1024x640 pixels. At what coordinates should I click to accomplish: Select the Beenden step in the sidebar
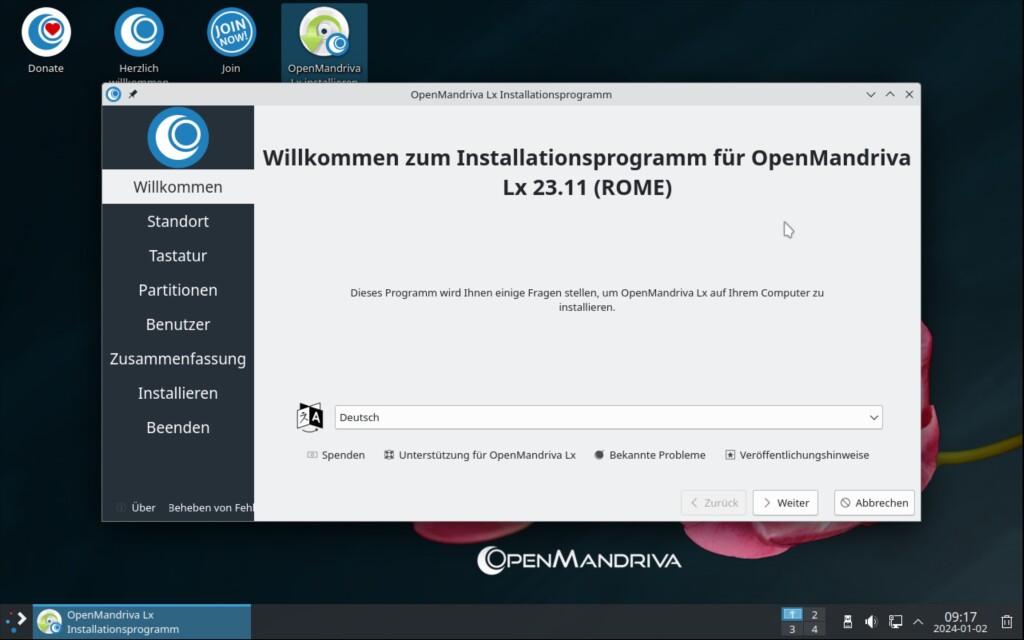pyautogui.click(x=178, y=428)
